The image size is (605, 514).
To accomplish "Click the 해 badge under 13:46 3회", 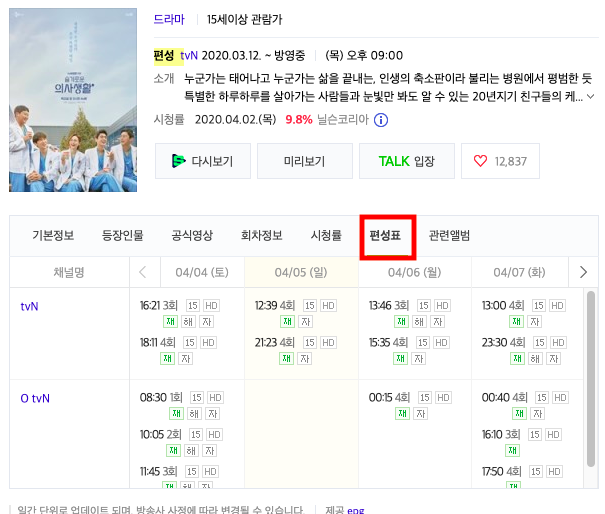I will [x=419, y=321].
